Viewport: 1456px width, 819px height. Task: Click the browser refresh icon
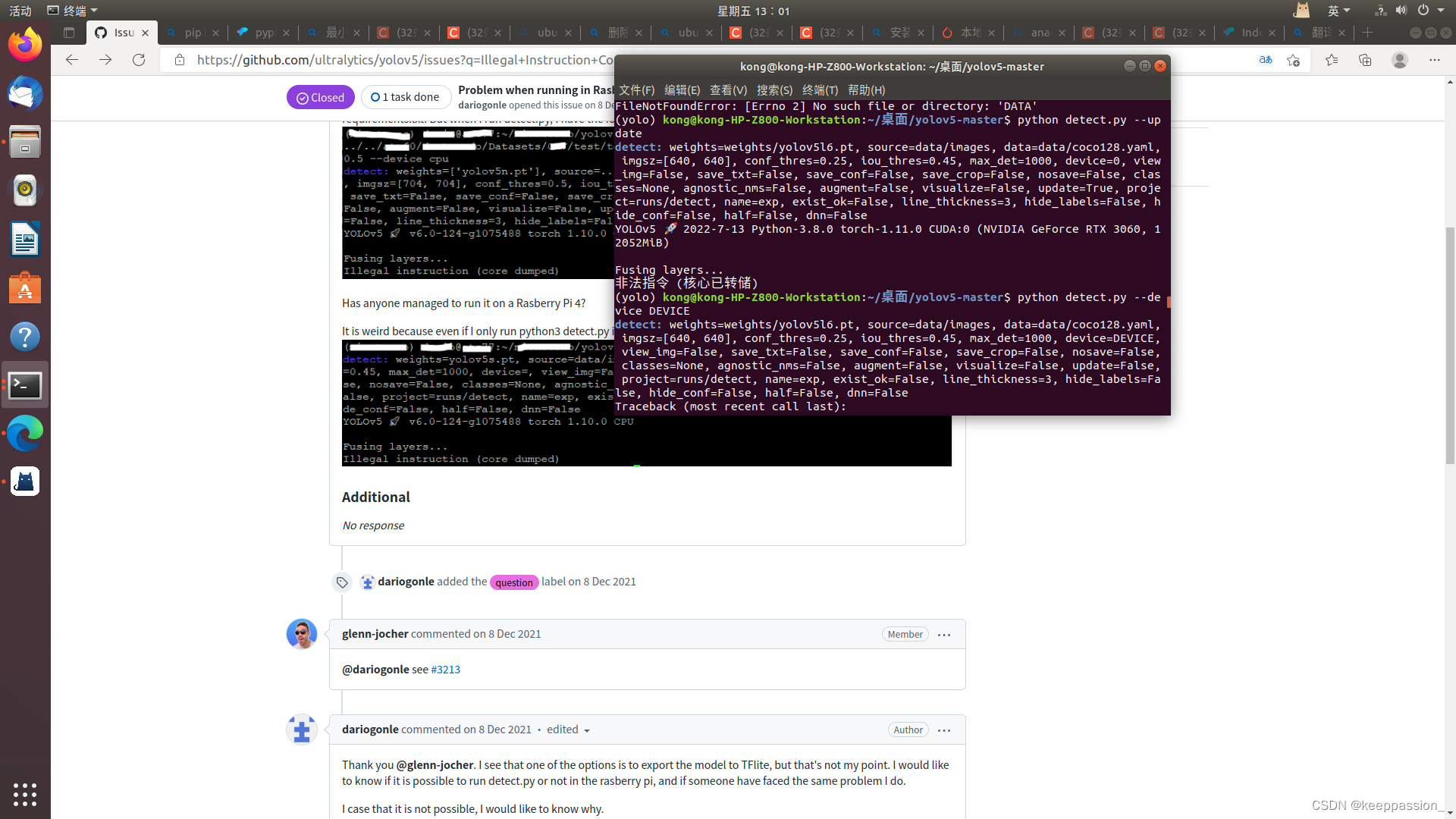139,60
